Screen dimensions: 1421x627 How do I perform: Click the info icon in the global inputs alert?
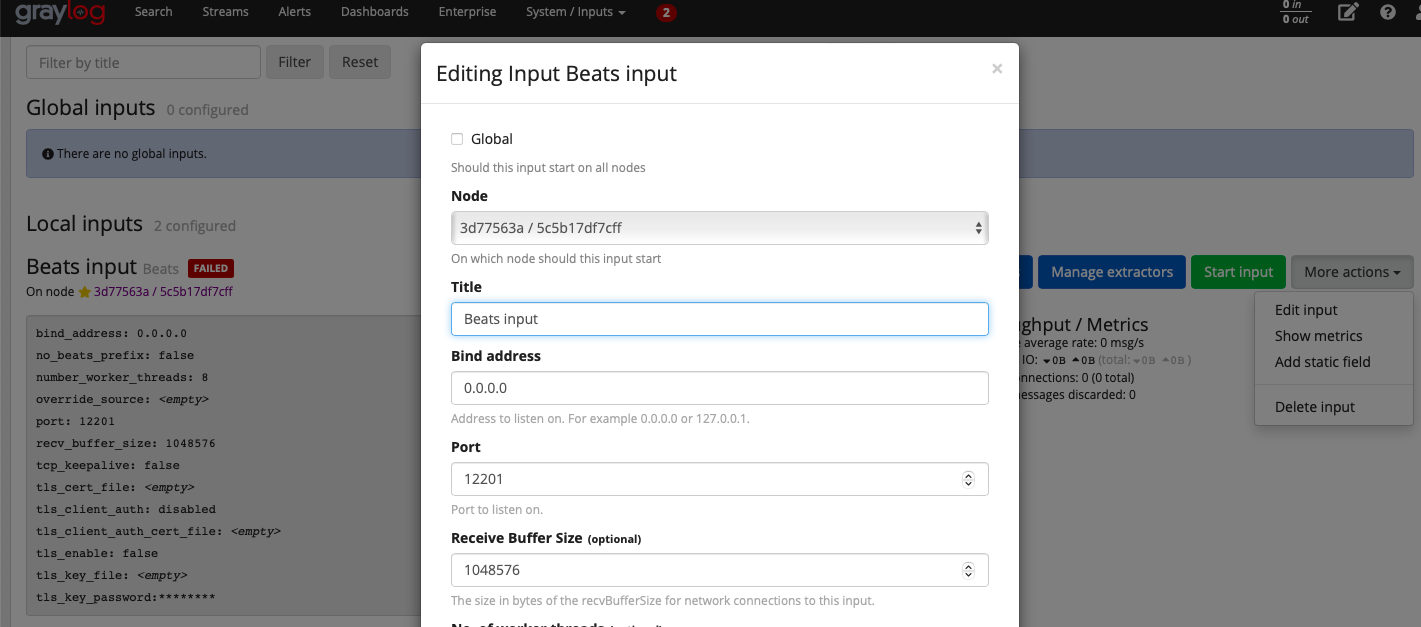point(48,153)
